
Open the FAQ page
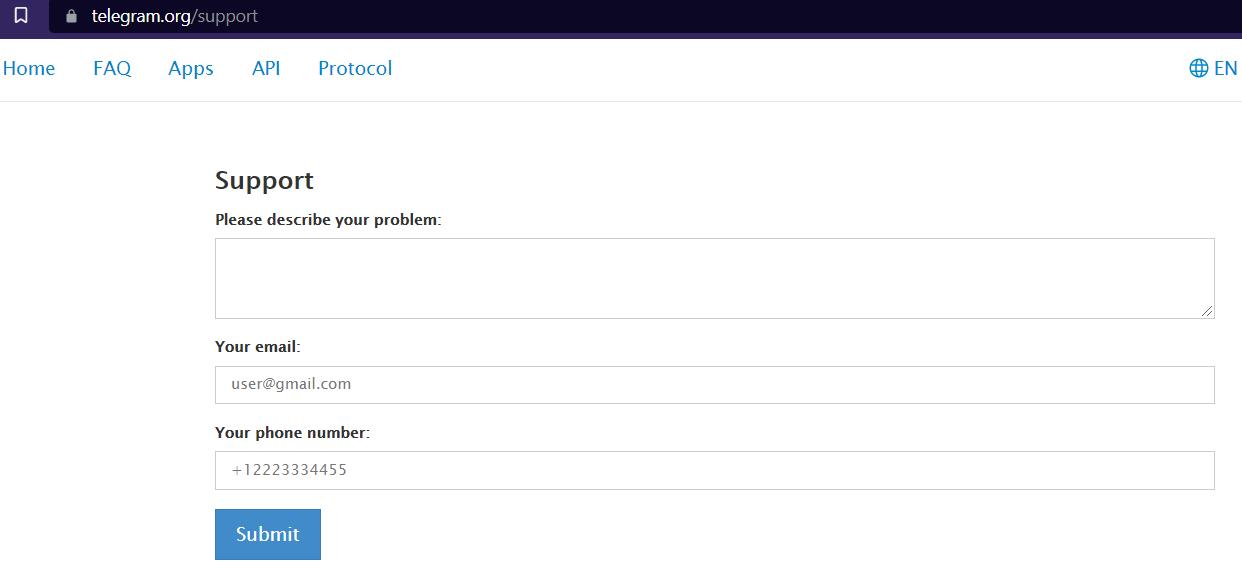112,68
